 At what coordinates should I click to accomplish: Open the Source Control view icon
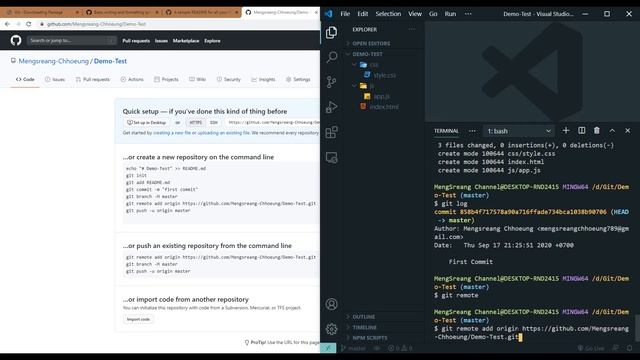click(331, 82)
